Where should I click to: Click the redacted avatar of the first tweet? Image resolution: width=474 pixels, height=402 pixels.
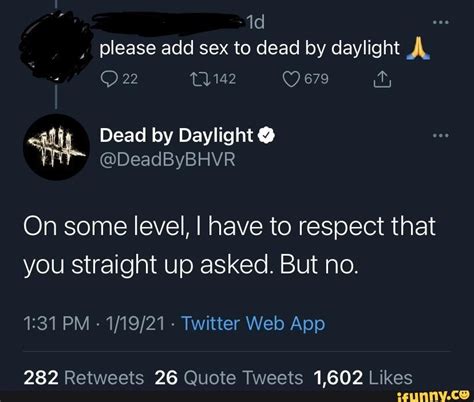point(55,47)
